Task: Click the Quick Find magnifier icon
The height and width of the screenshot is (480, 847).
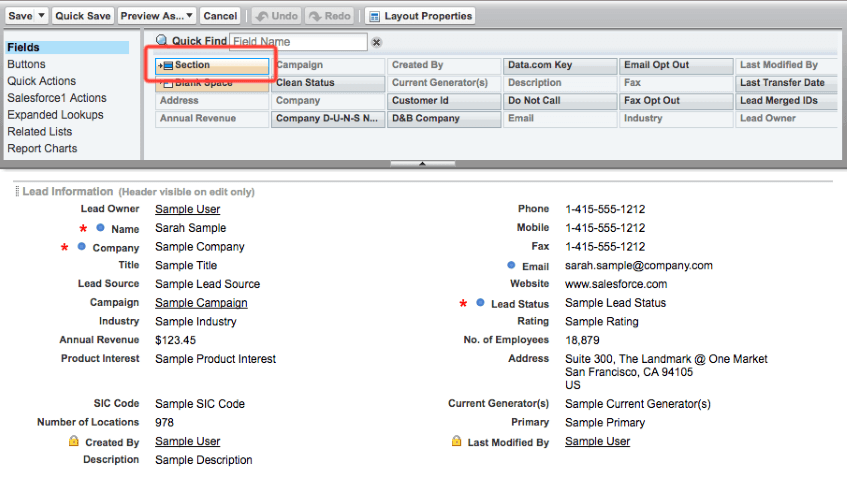Action: coord(162,41)
